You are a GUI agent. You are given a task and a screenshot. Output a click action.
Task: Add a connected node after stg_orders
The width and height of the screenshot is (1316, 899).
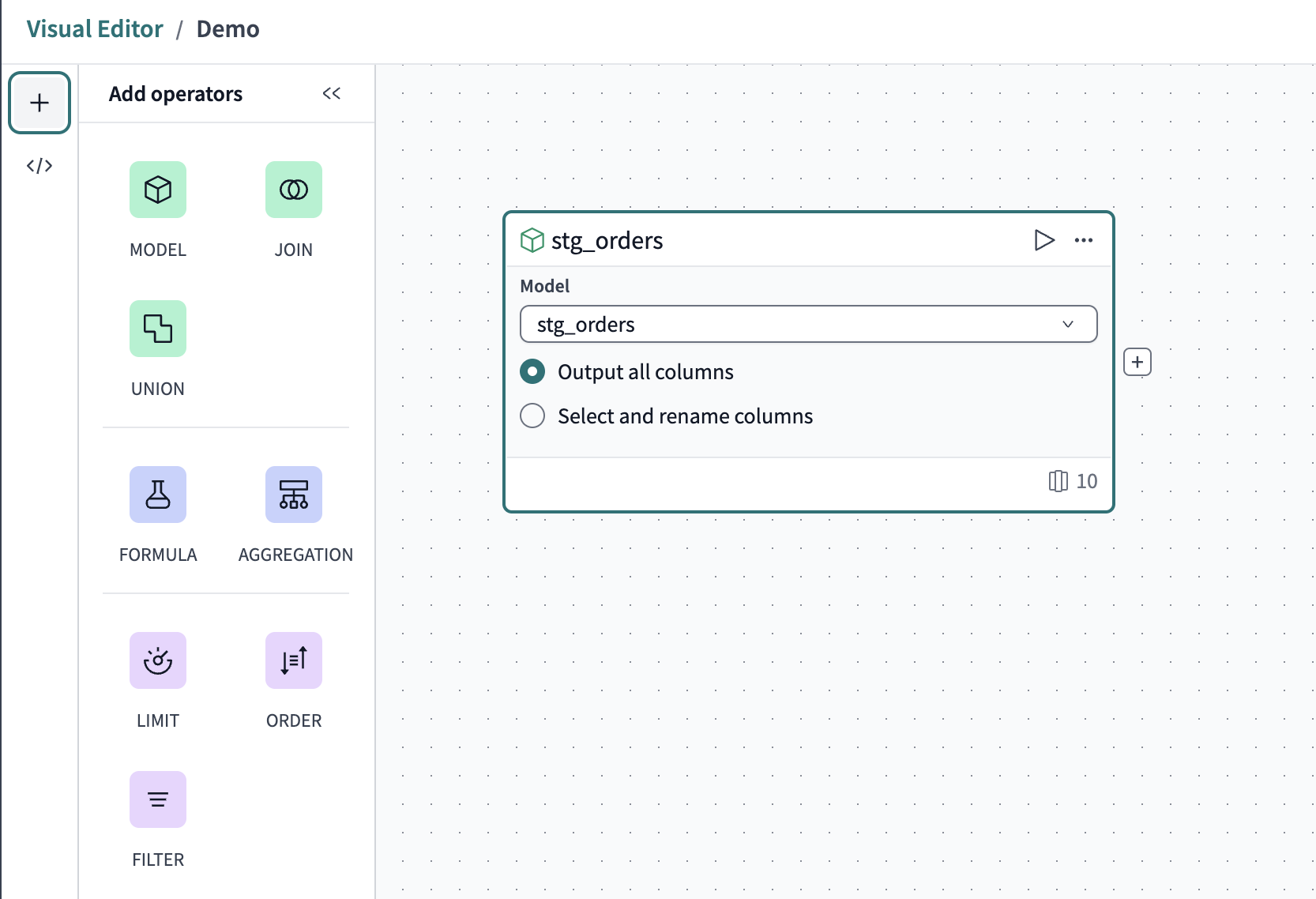click(x=1137, y=363)
